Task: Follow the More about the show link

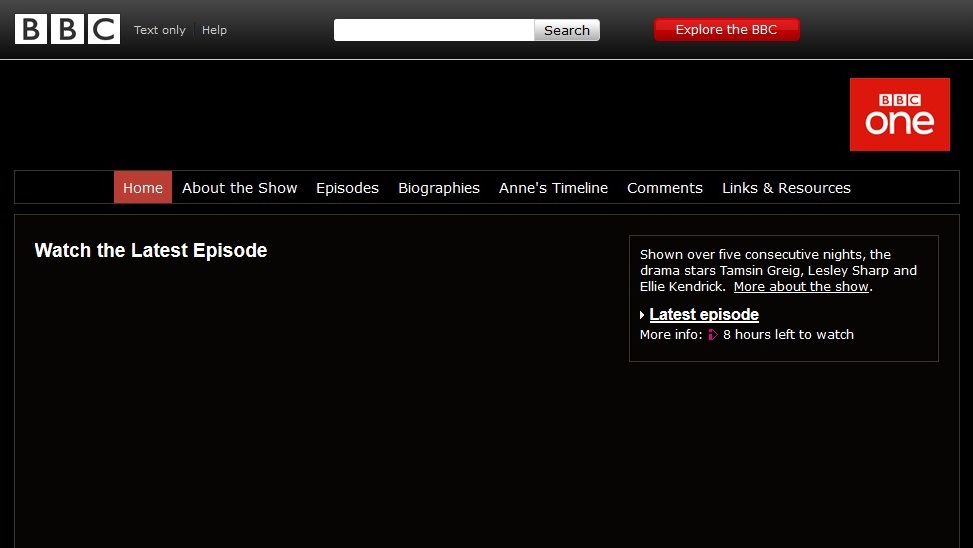Action: click(801, 287)
